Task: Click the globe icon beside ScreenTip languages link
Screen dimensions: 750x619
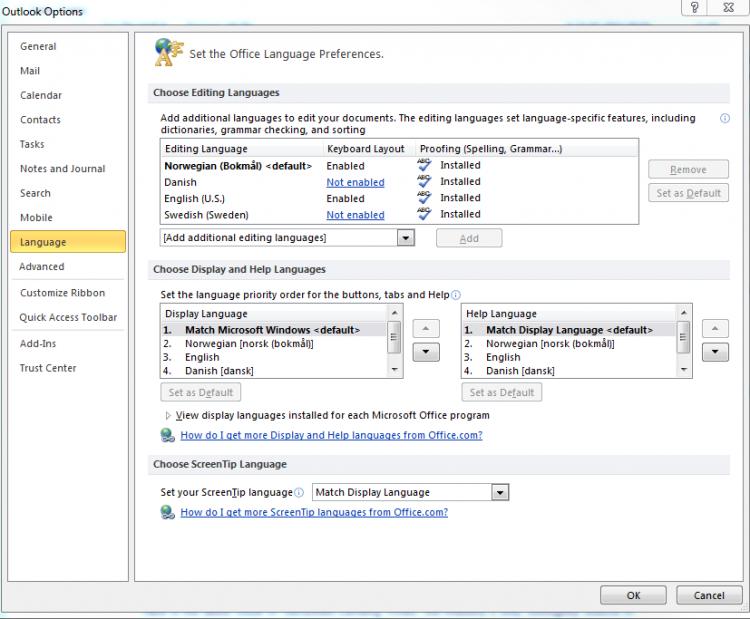Action: [167, 512]
